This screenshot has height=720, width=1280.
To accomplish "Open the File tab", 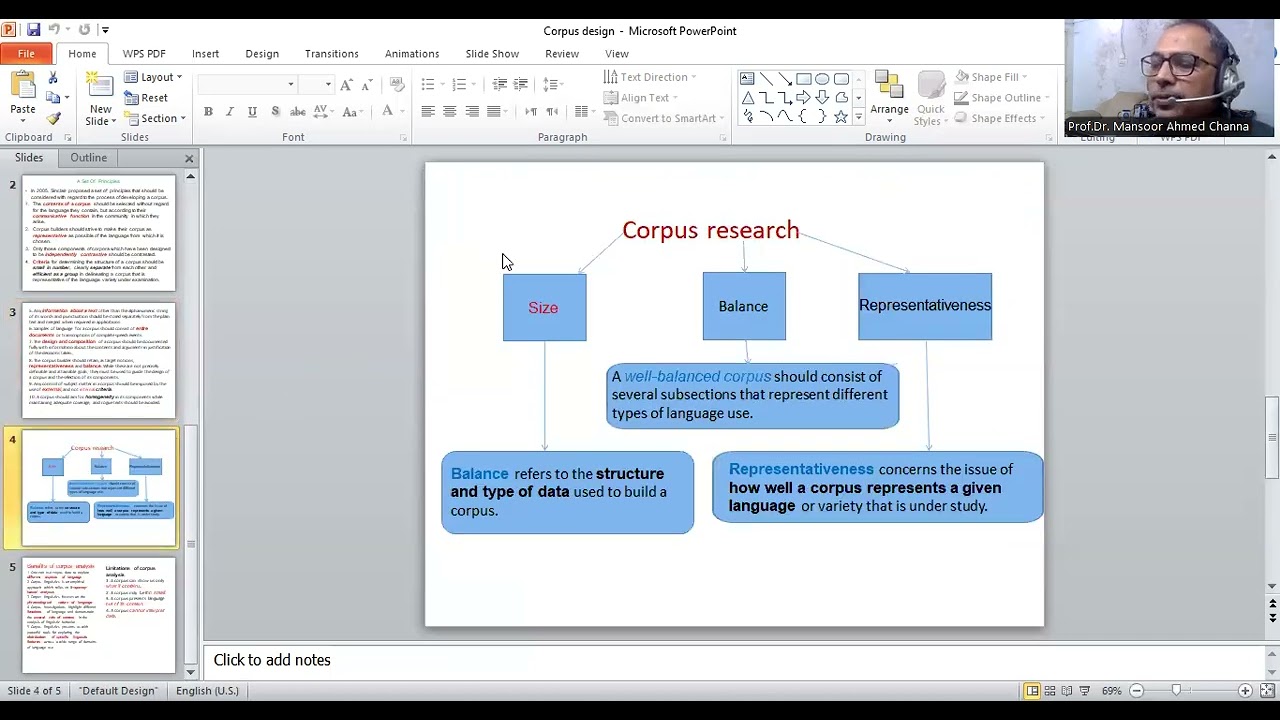I will point(26,54).
